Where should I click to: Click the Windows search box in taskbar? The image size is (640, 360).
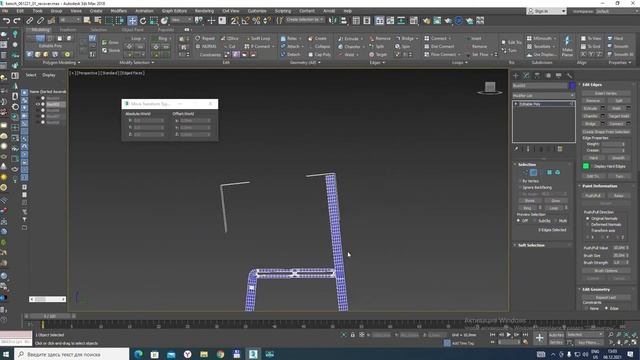[x=72, y=354]
